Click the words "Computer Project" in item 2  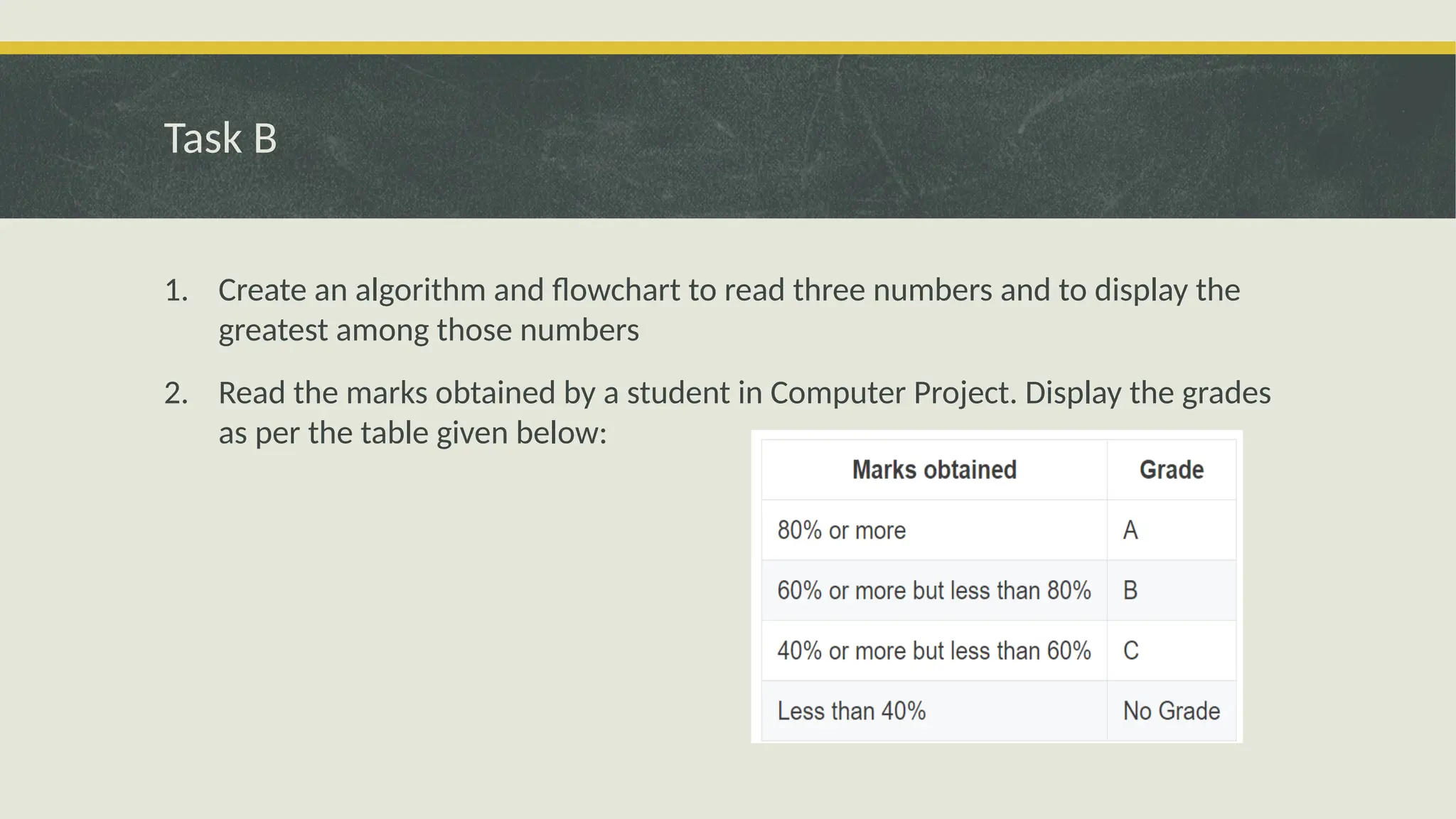(x=893, y=393)
